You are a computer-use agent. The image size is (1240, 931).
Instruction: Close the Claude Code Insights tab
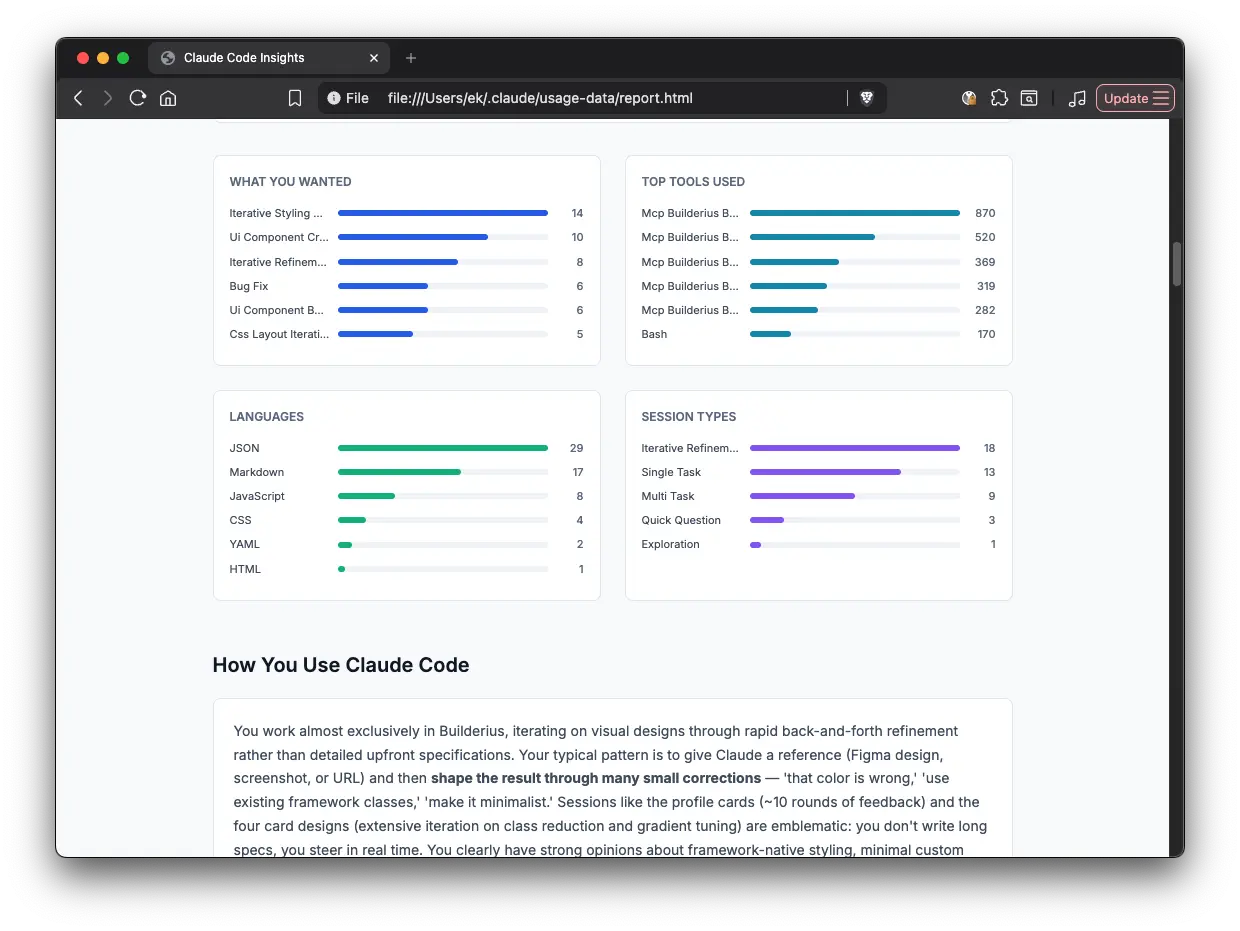coord(374,58)
